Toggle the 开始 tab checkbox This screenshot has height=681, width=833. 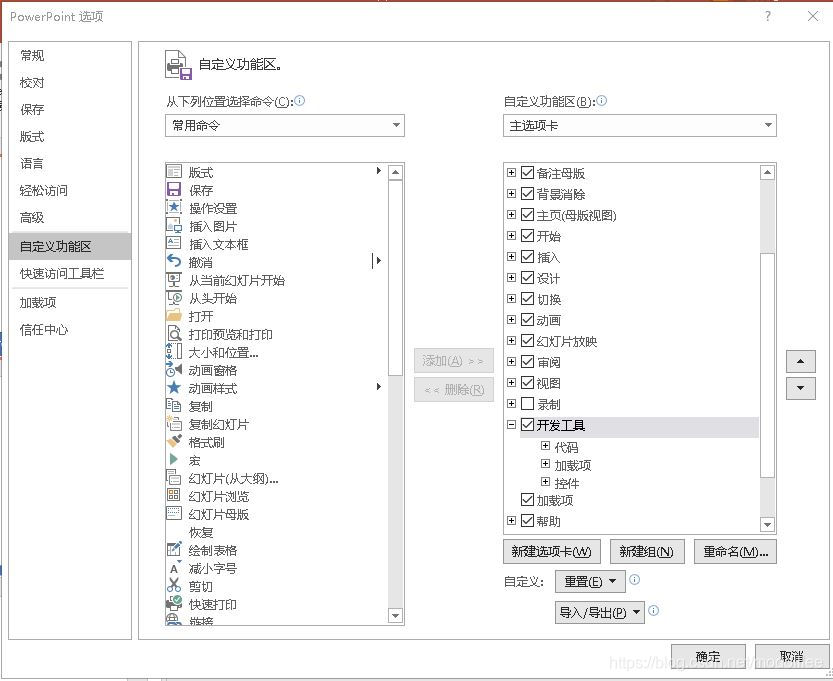527,236
